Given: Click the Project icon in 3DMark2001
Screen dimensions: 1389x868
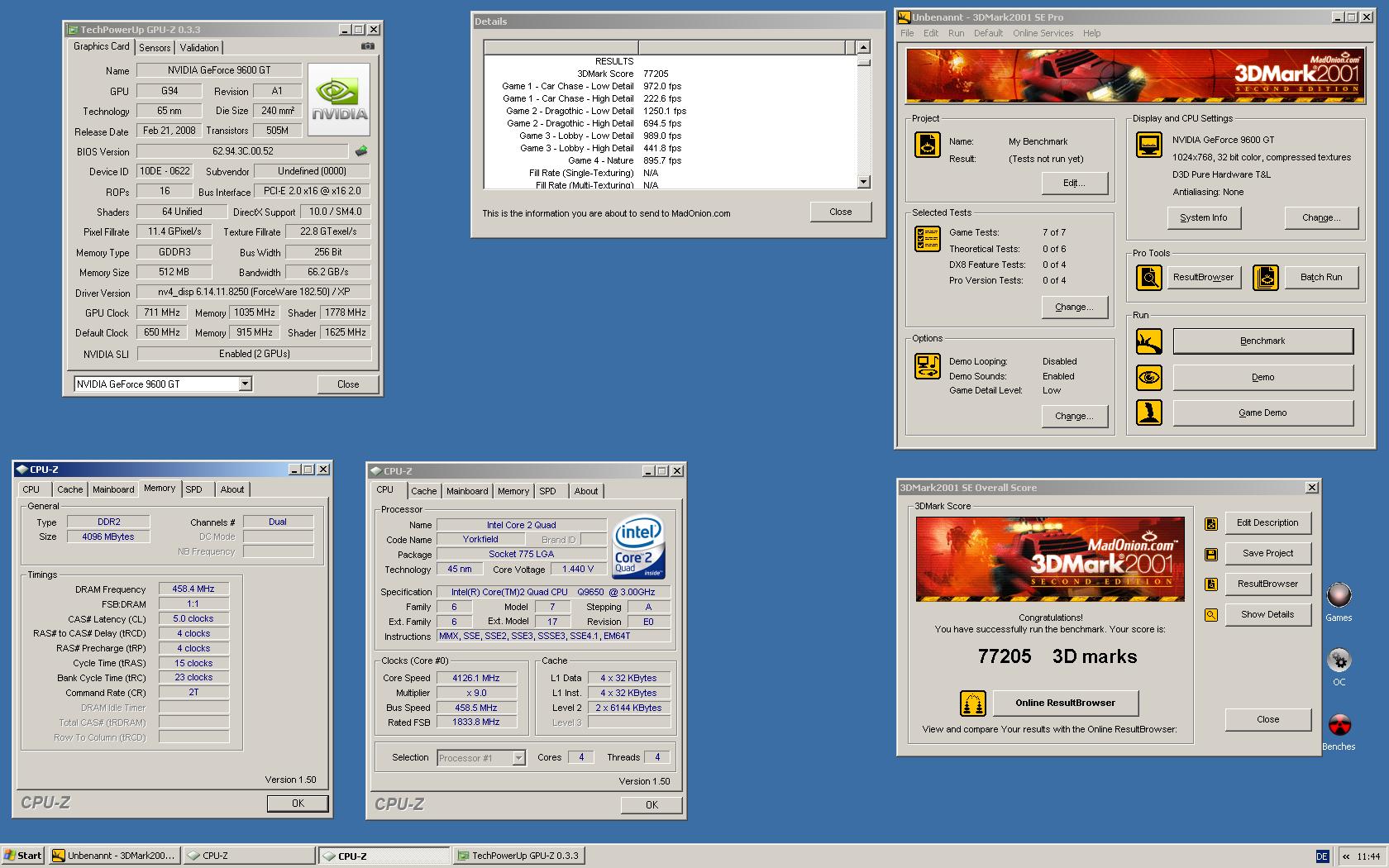Looking at the screenshot, I should pos(927,145).
